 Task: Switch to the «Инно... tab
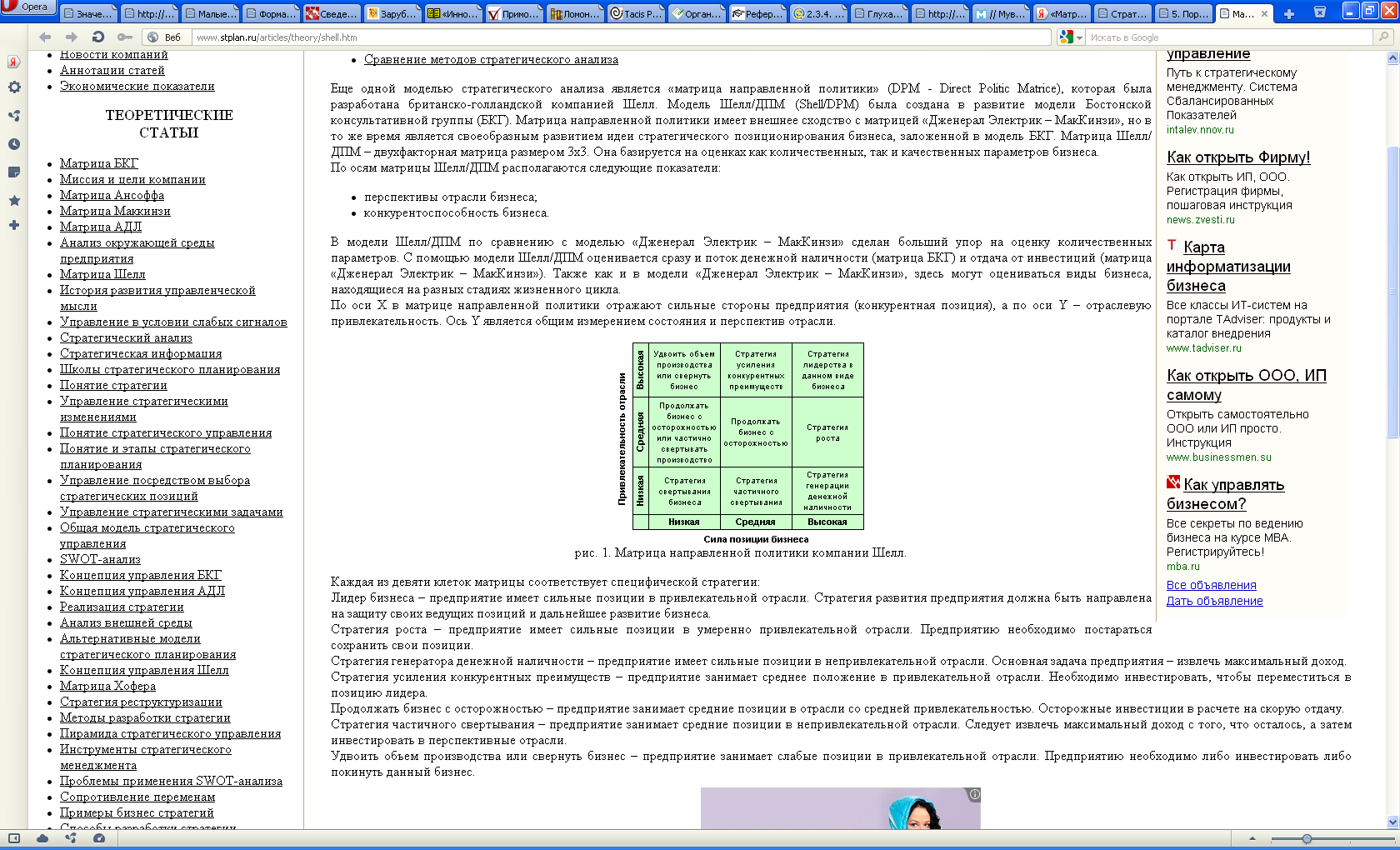click(x=452, y=13)
